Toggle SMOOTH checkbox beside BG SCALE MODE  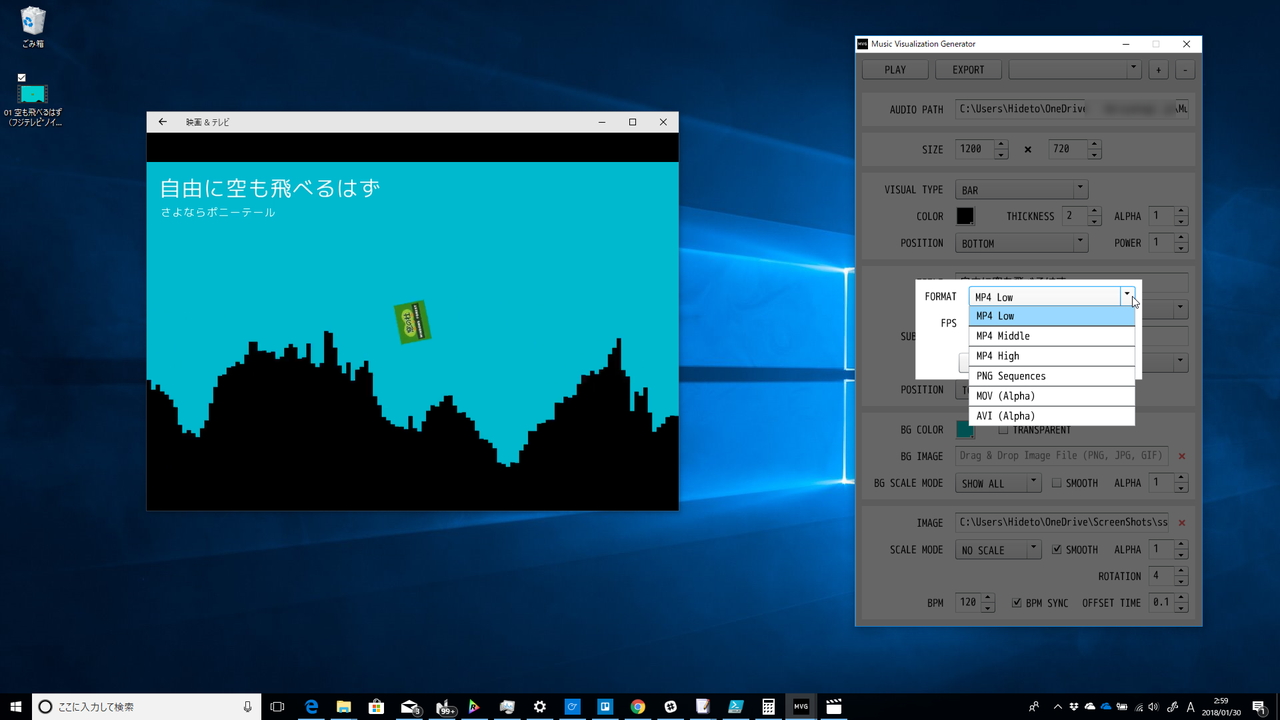(1056, 483)
